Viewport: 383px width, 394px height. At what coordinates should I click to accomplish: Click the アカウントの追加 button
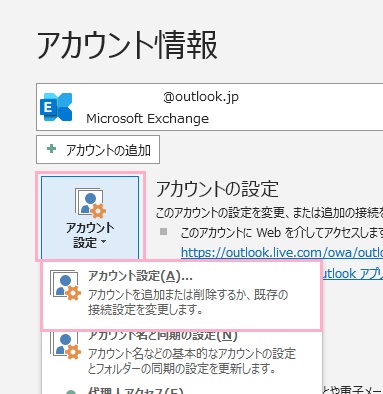[98, 150]
